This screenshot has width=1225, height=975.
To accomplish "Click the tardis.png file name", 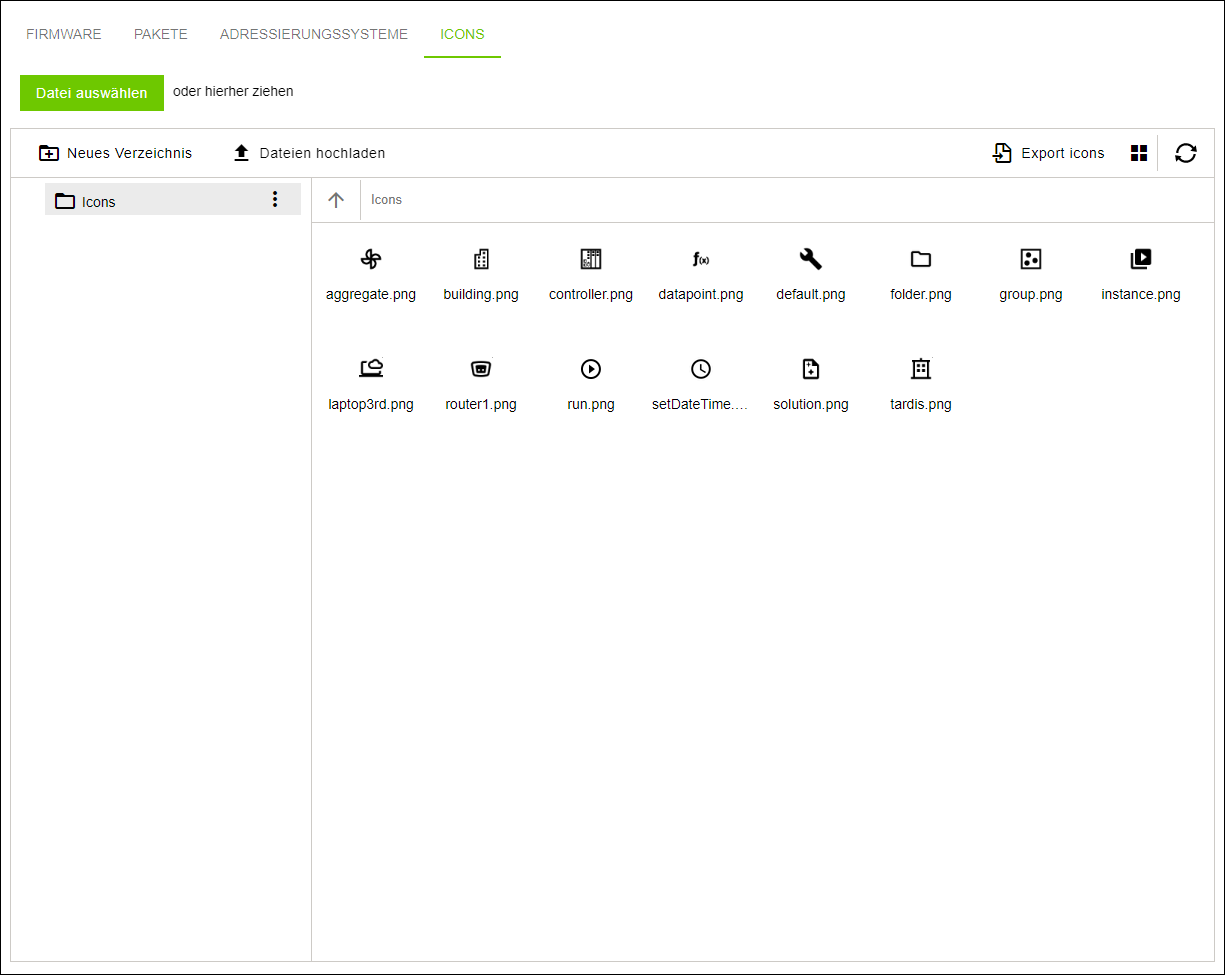I will pos(921,404).
